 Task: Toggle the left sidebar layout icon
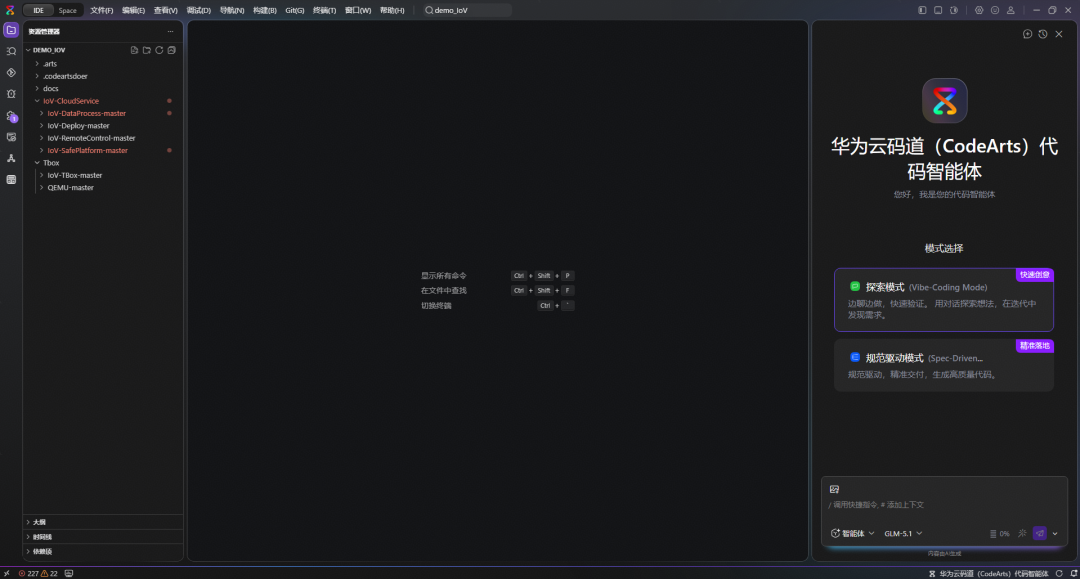(922, 10)
